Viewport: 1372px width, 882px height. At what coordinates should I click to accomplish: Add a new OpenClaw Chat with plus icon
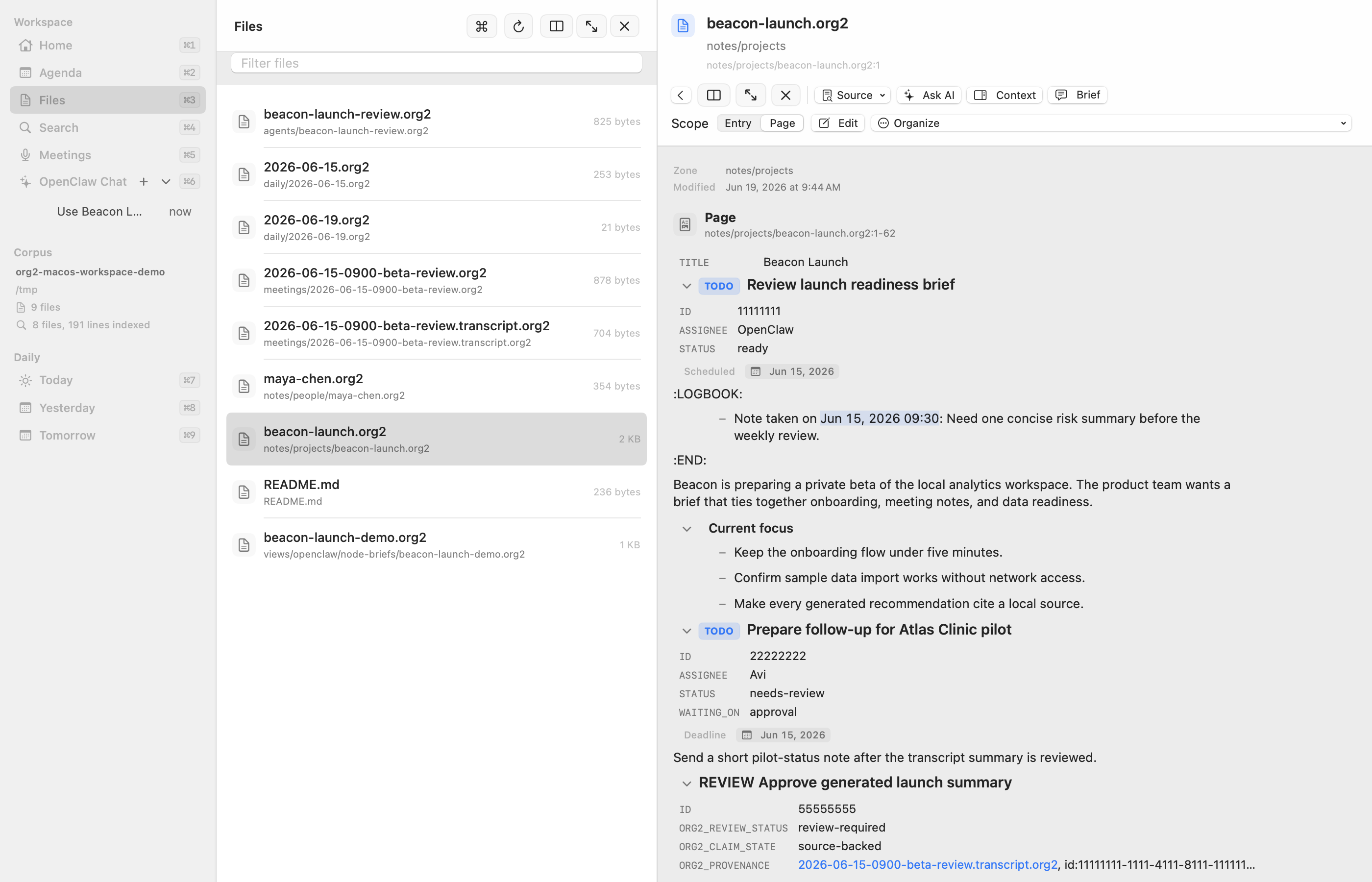click(144, 182)
